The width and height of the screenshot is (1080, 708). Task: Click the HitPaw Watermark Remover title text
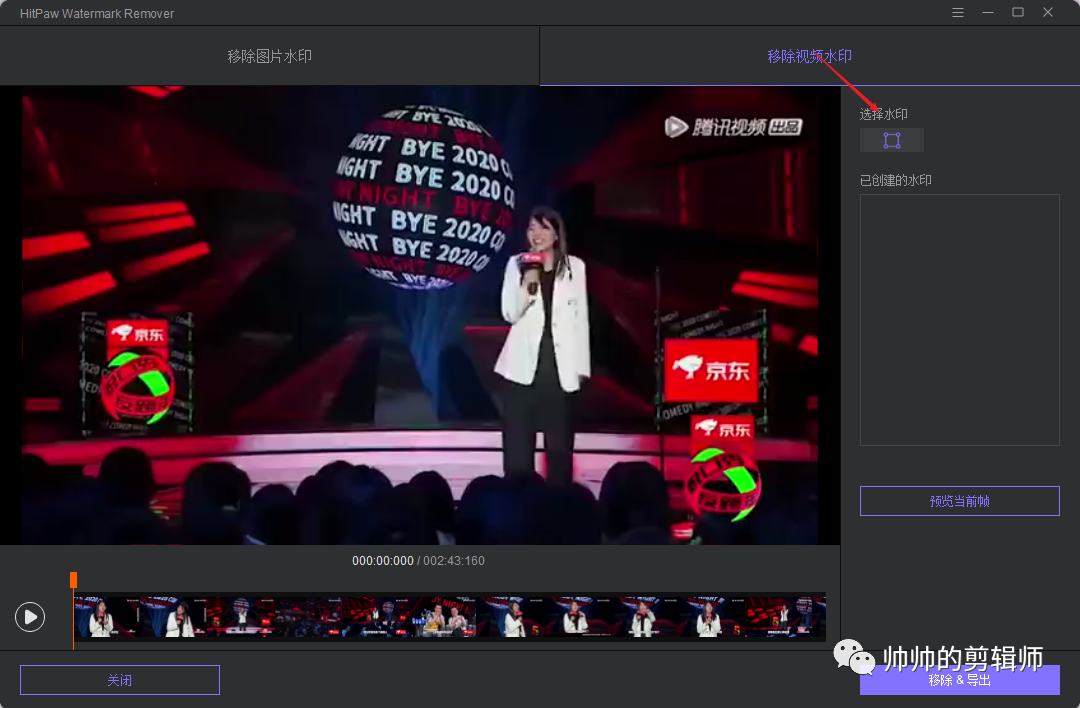pos(97,14)
